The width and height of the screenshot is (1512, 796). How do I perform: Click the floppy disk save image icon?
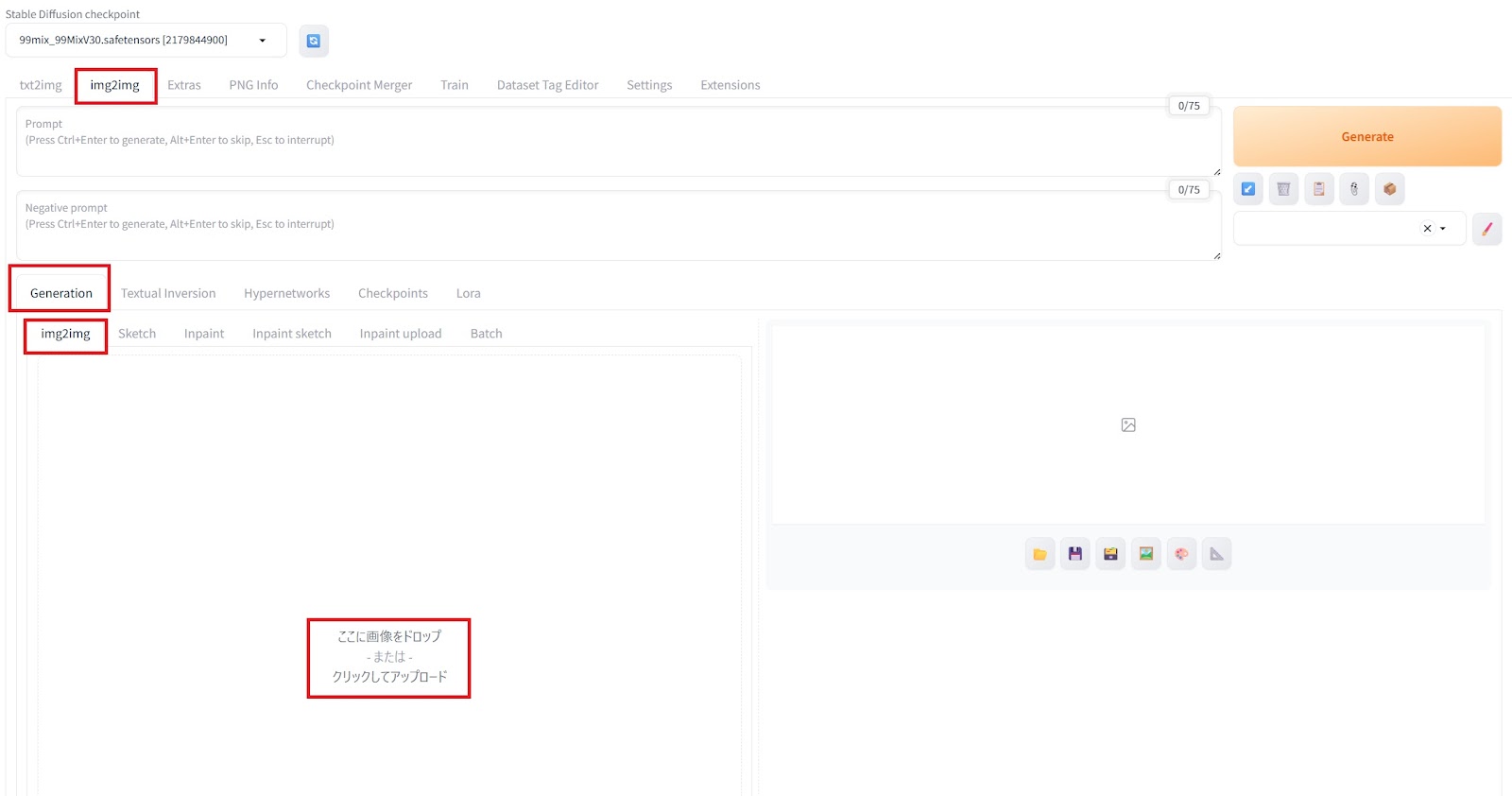pyautogui.click(x=1075, y=554)
